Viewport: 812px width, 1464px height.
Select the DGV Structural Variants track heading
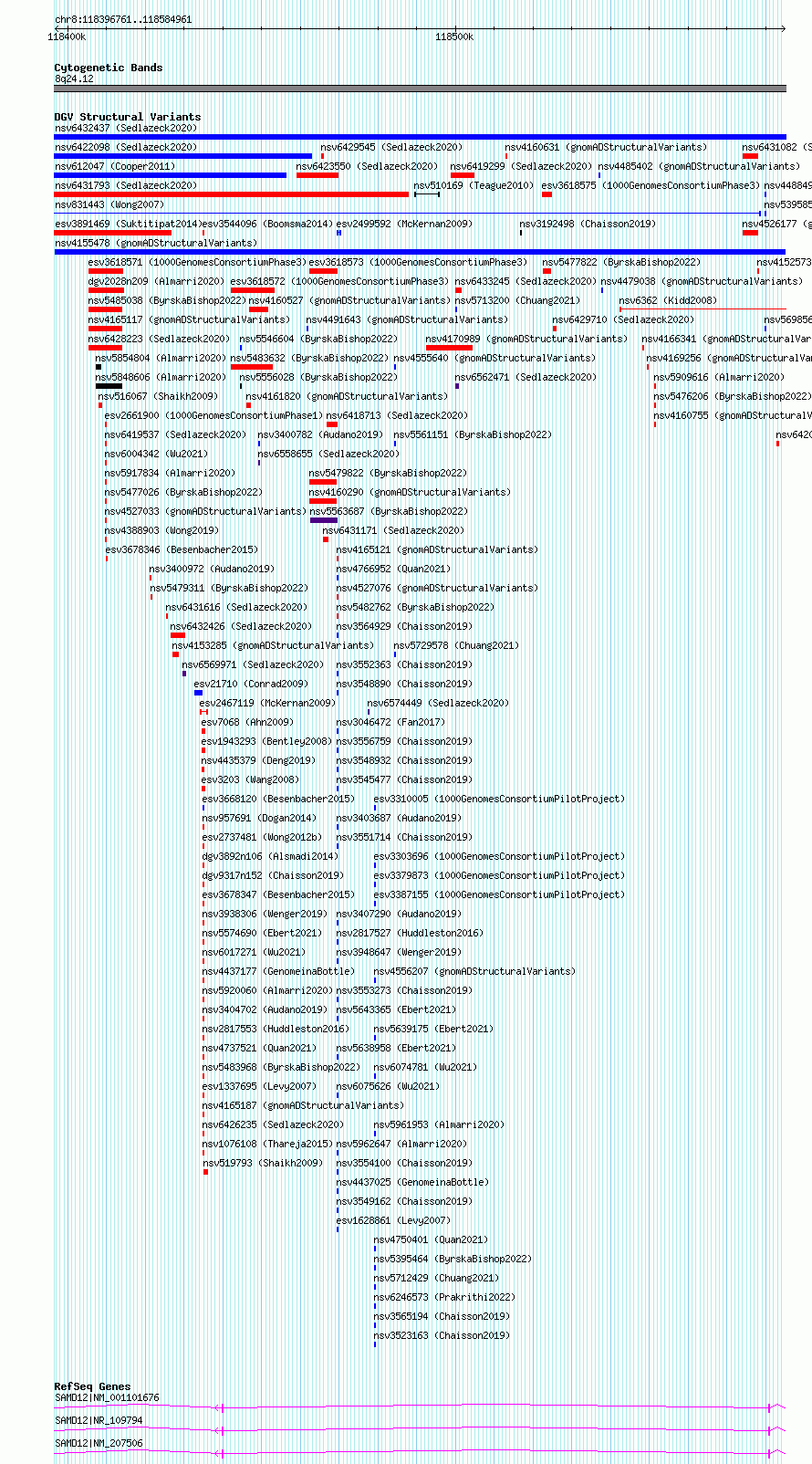(127, 117)
